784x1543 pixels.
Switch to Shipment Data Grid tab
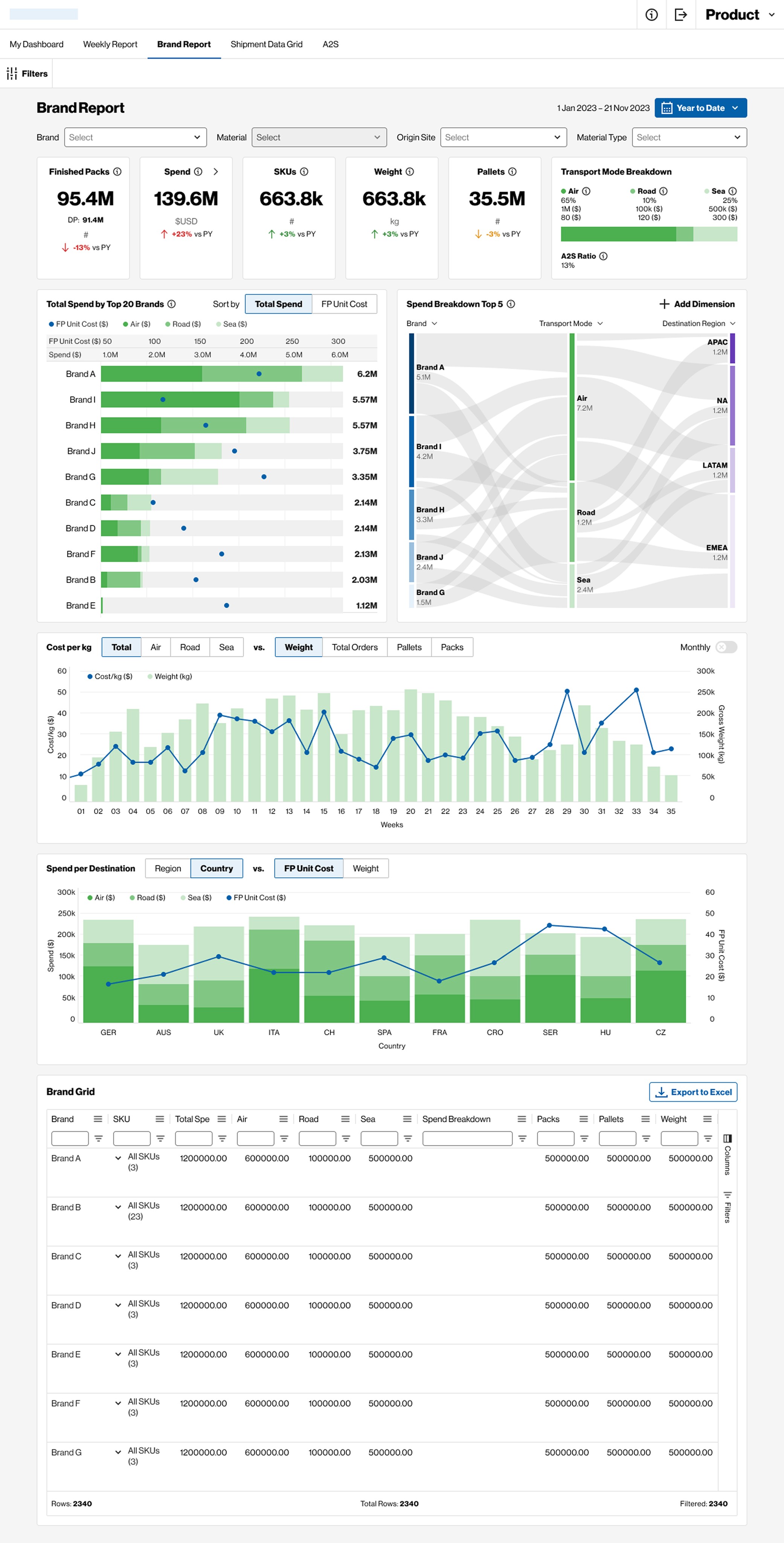[267, 44]
